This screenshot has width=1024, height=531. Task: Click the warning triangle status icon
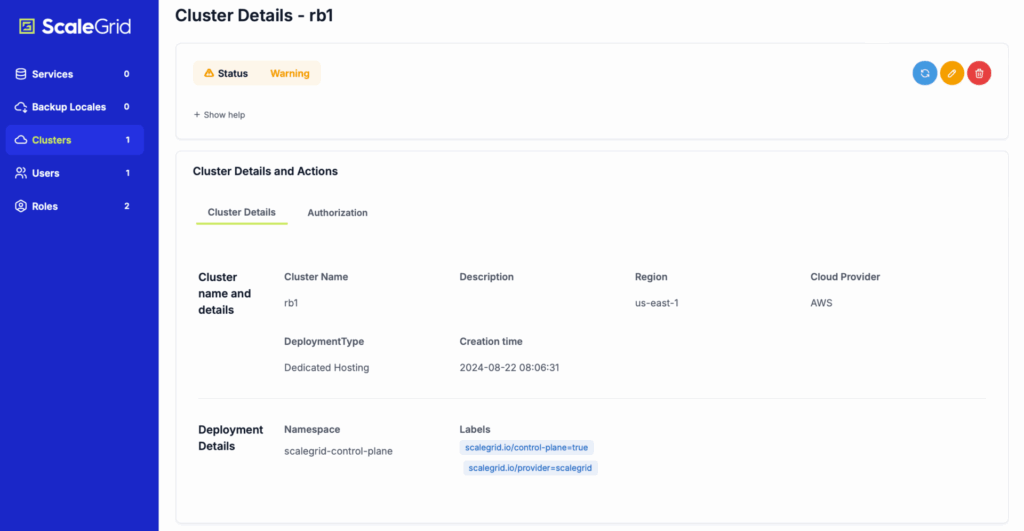click(x=209, y=73)
